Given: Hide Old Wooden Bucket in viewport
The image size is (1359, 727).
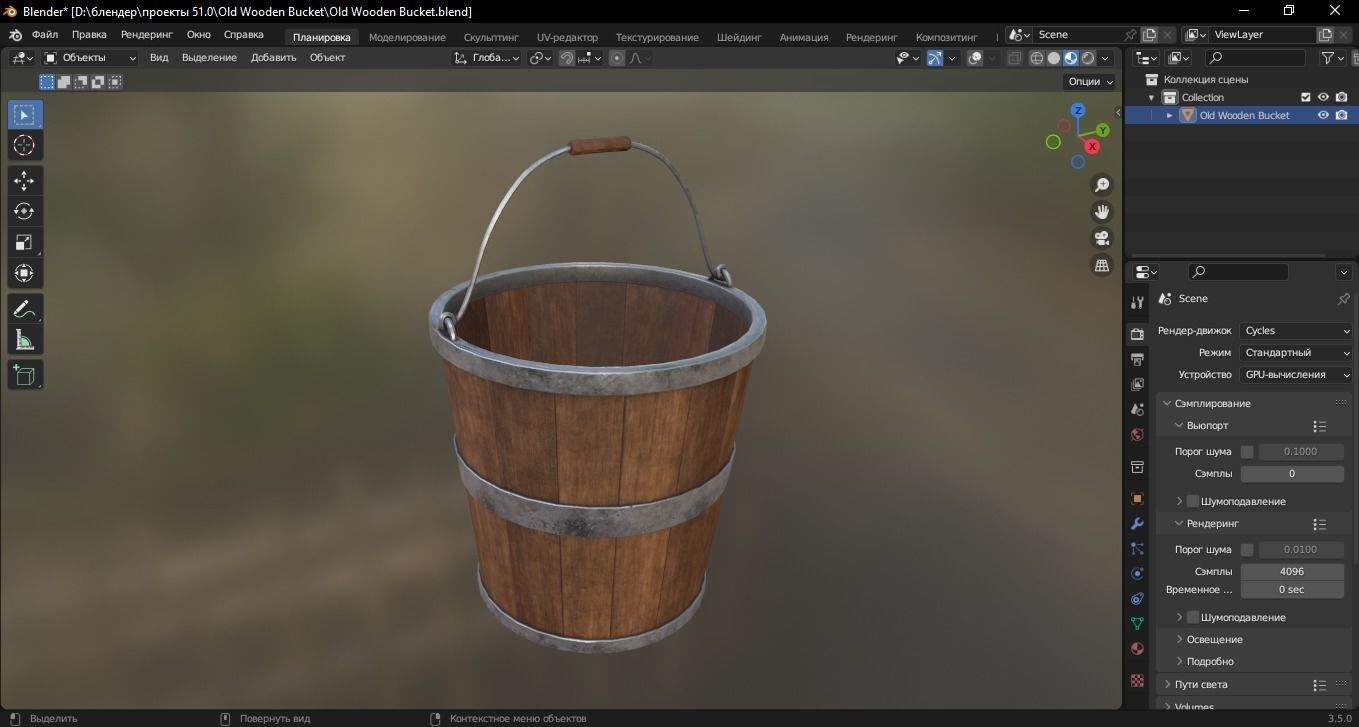Looking at the screenshot, I should click(1323, 115).
